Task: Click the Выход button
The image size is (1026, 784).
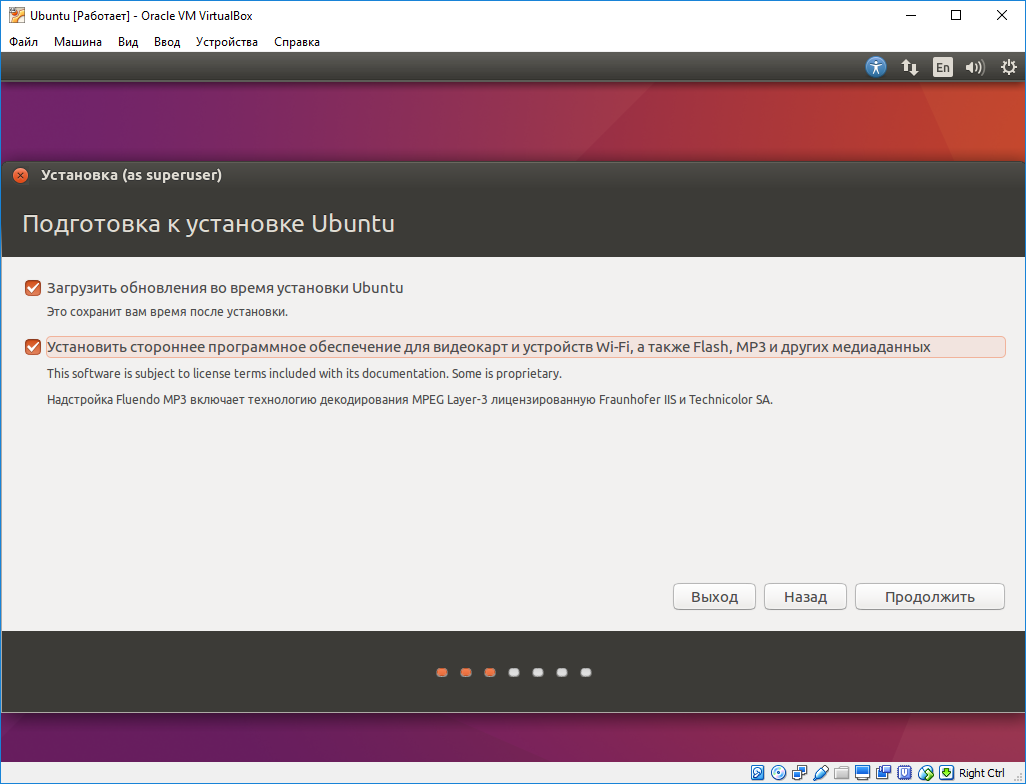Action: coord(714,597)
